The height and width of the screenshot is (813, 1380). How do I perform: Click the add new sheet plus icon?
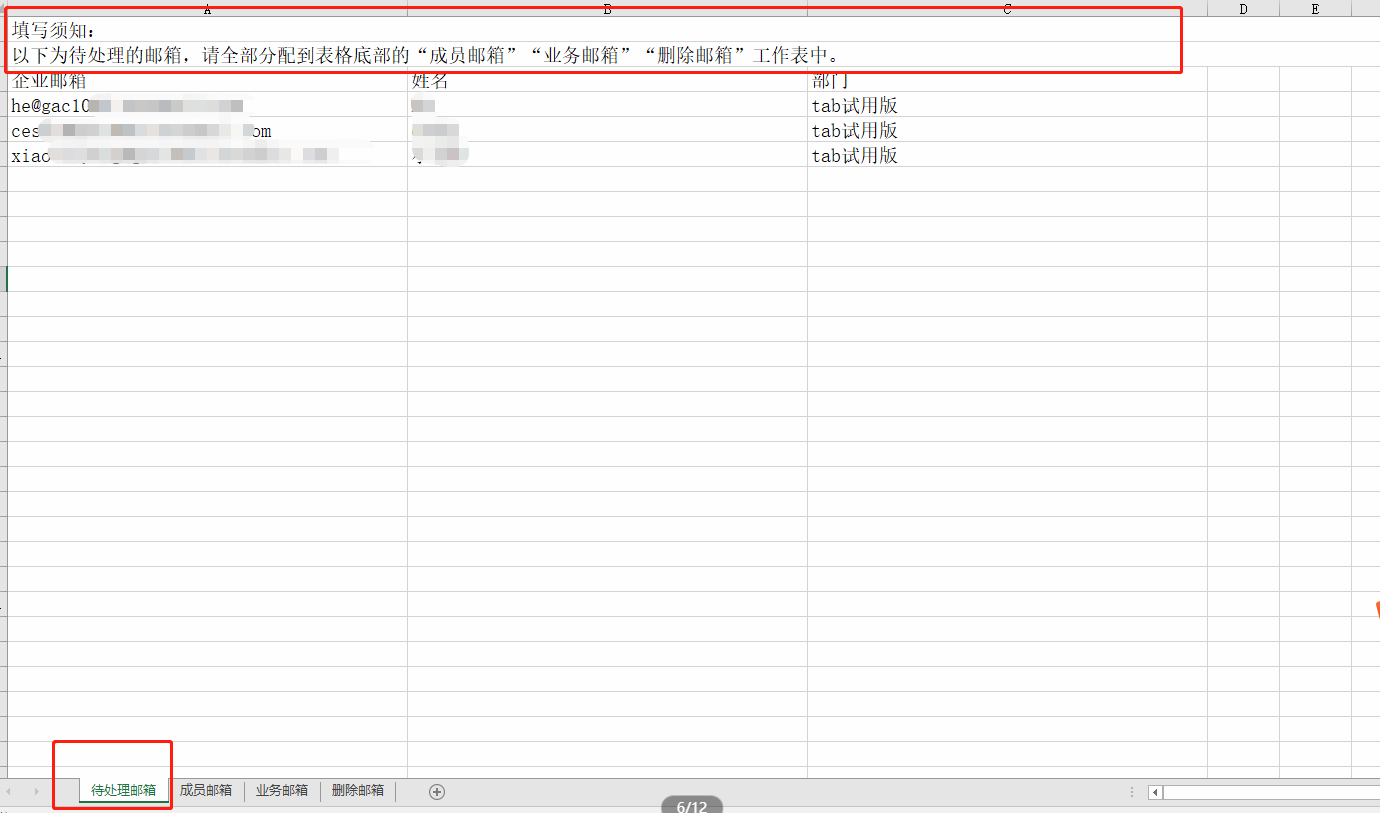[436, 791]
